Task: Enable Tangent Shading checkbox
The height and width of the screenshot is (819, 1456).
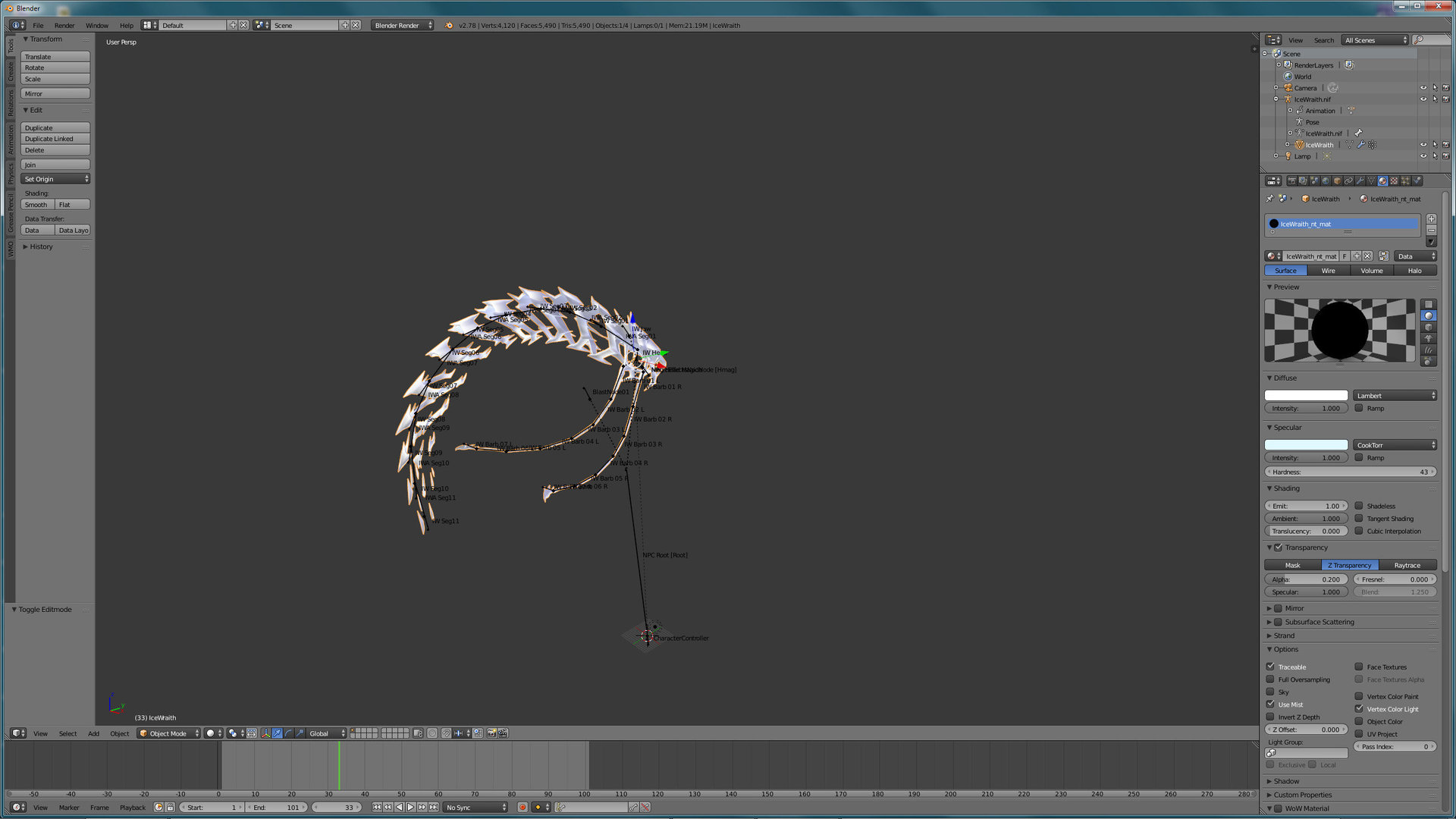Action: coord(1359,519)
